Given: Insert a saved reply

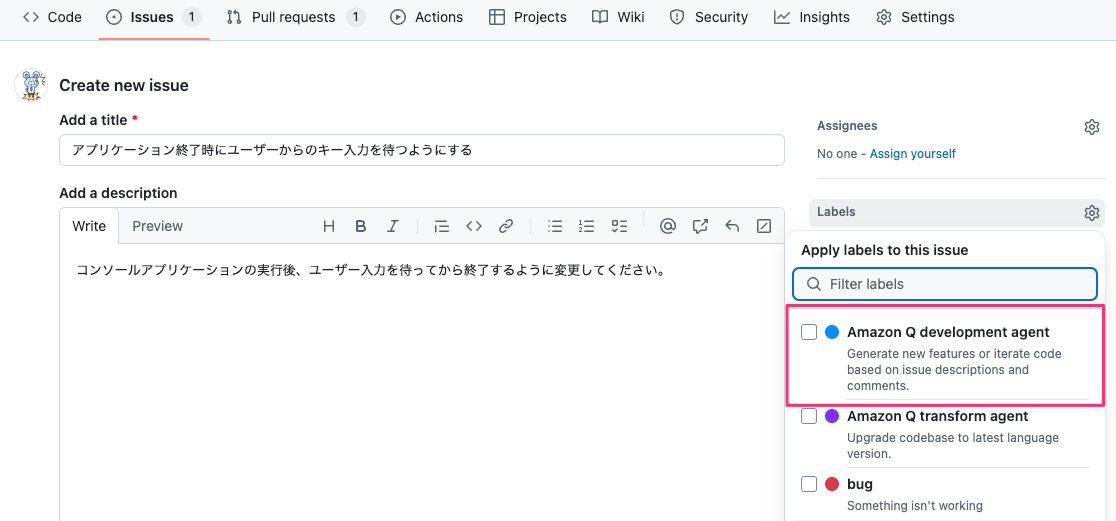Looking at the screenshot, I should 732,226.
